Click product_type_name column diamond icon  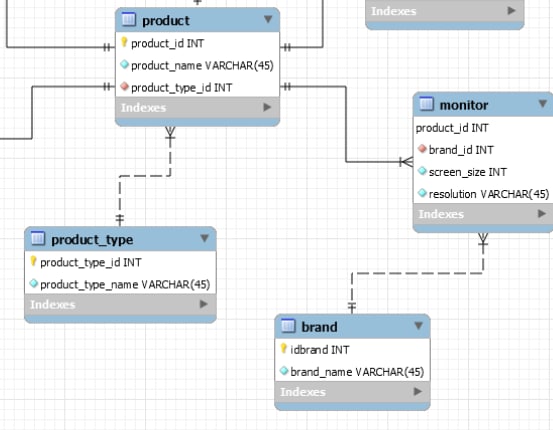[x=34, y=283]
